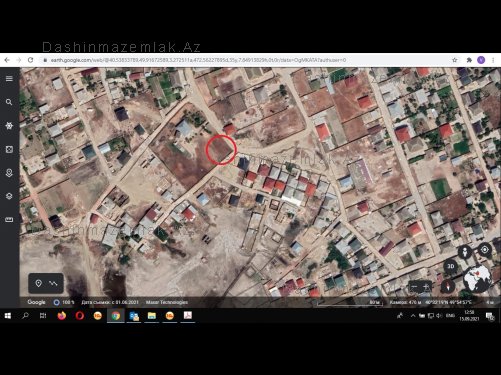Activate Pegman street view icon

point(465,252)
